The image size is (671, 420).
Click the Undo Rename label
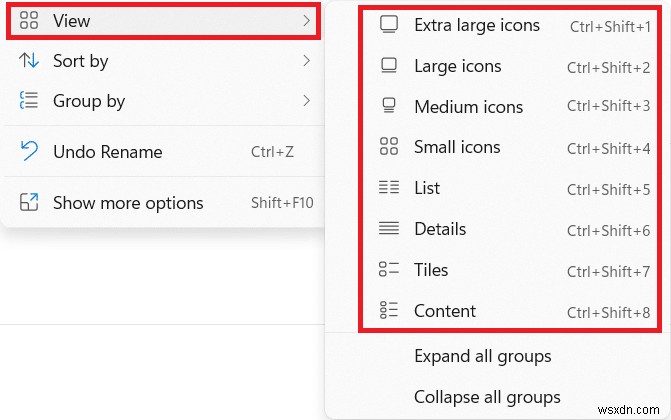[107, 152]
